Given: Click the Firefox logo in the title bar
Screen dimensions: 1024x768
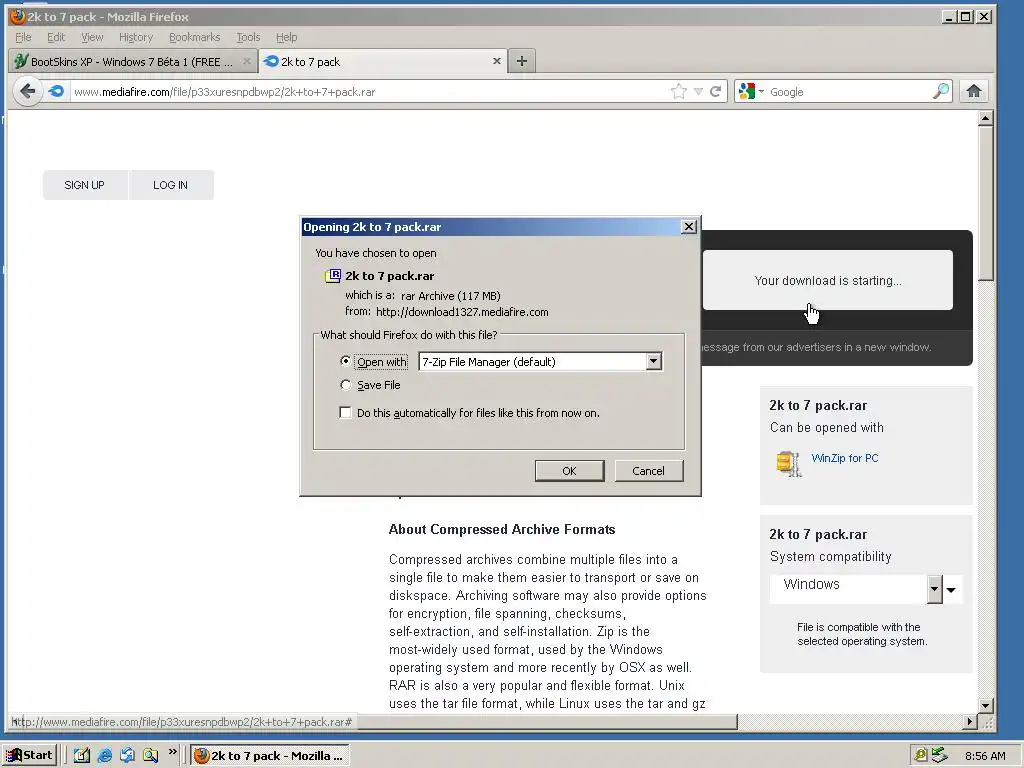Looking at the screenshot, I should coord(17,16).
